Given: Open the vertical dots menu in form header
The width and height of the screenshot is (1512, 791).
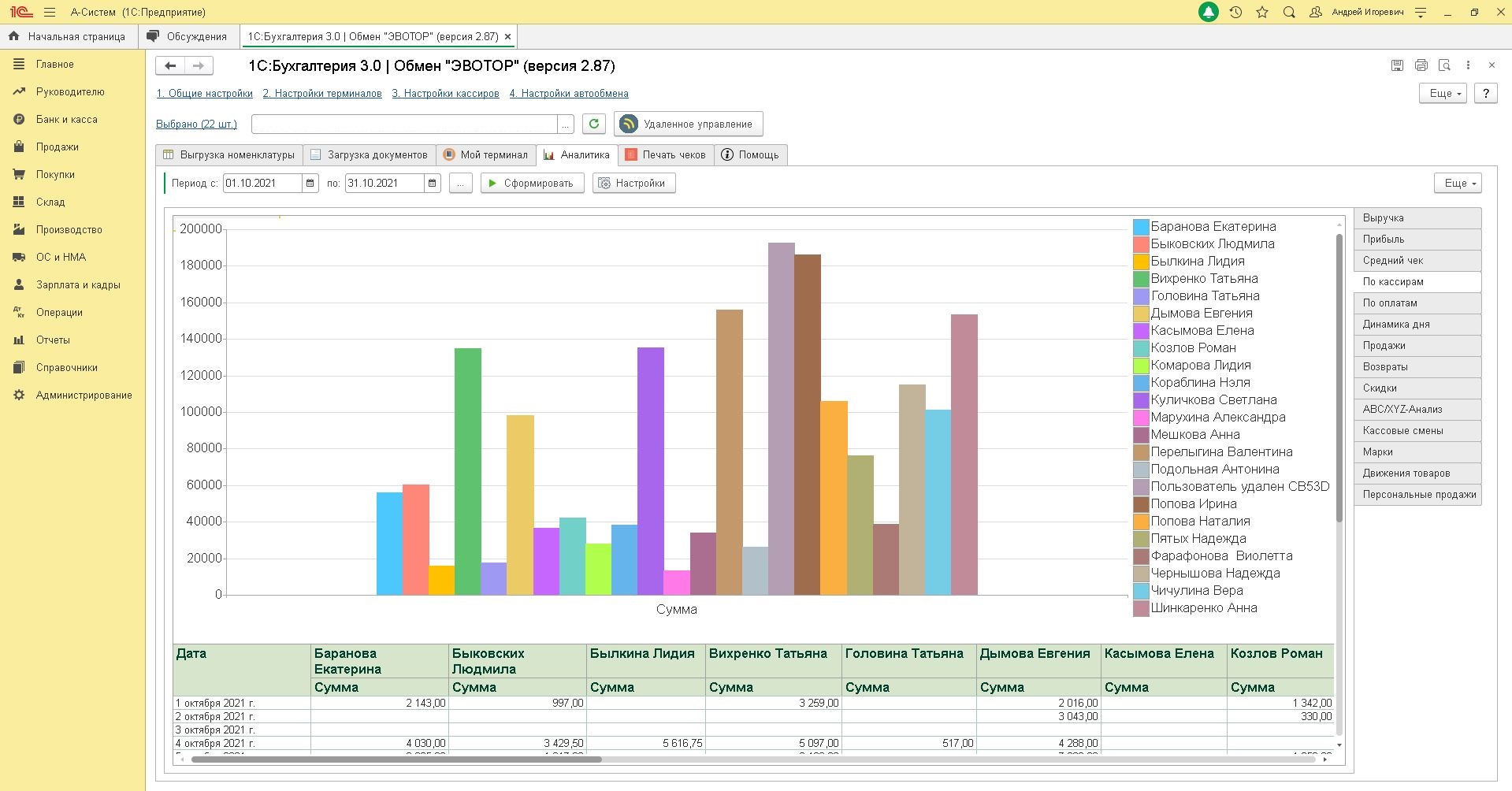Looking at the screenshot, I should point(1468,65).
